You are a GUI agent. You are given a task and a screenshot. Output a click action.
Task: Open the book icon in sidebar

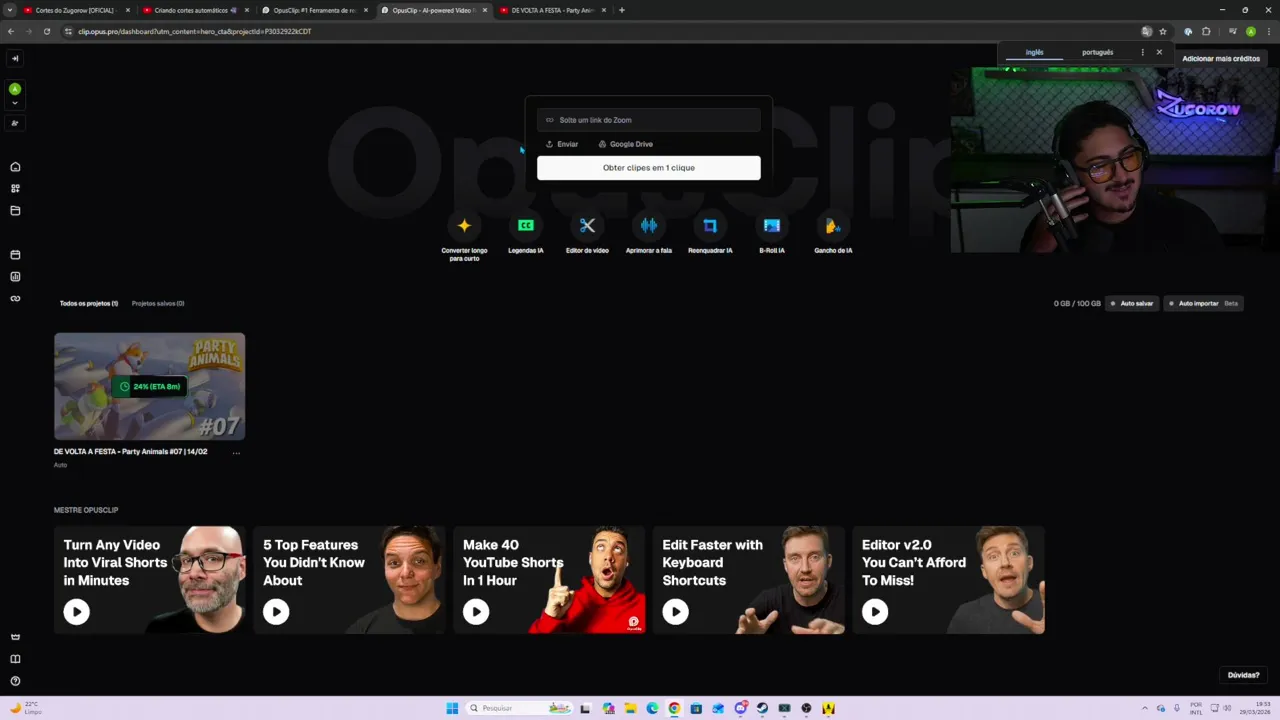click(15, 659)
